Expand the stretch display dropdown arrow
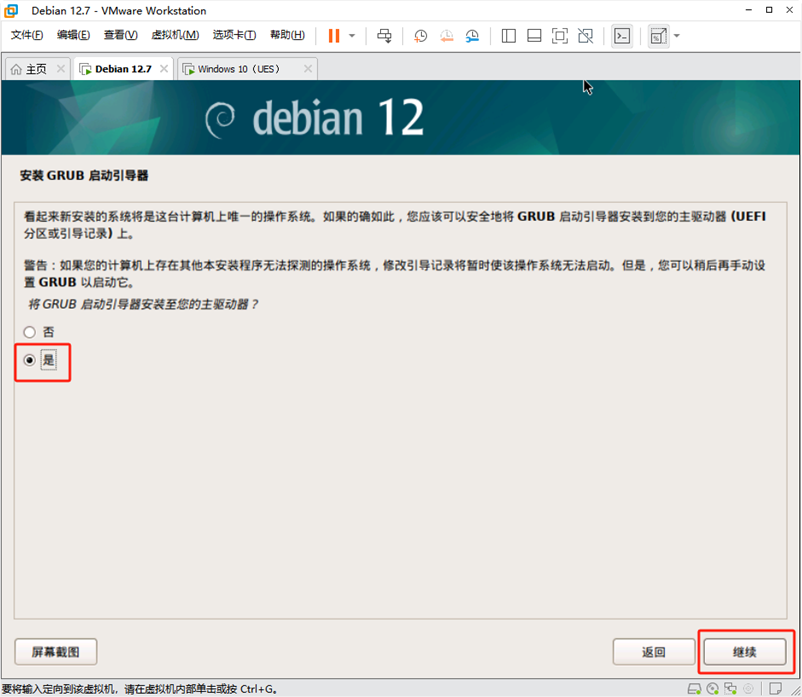 point(677,36)
